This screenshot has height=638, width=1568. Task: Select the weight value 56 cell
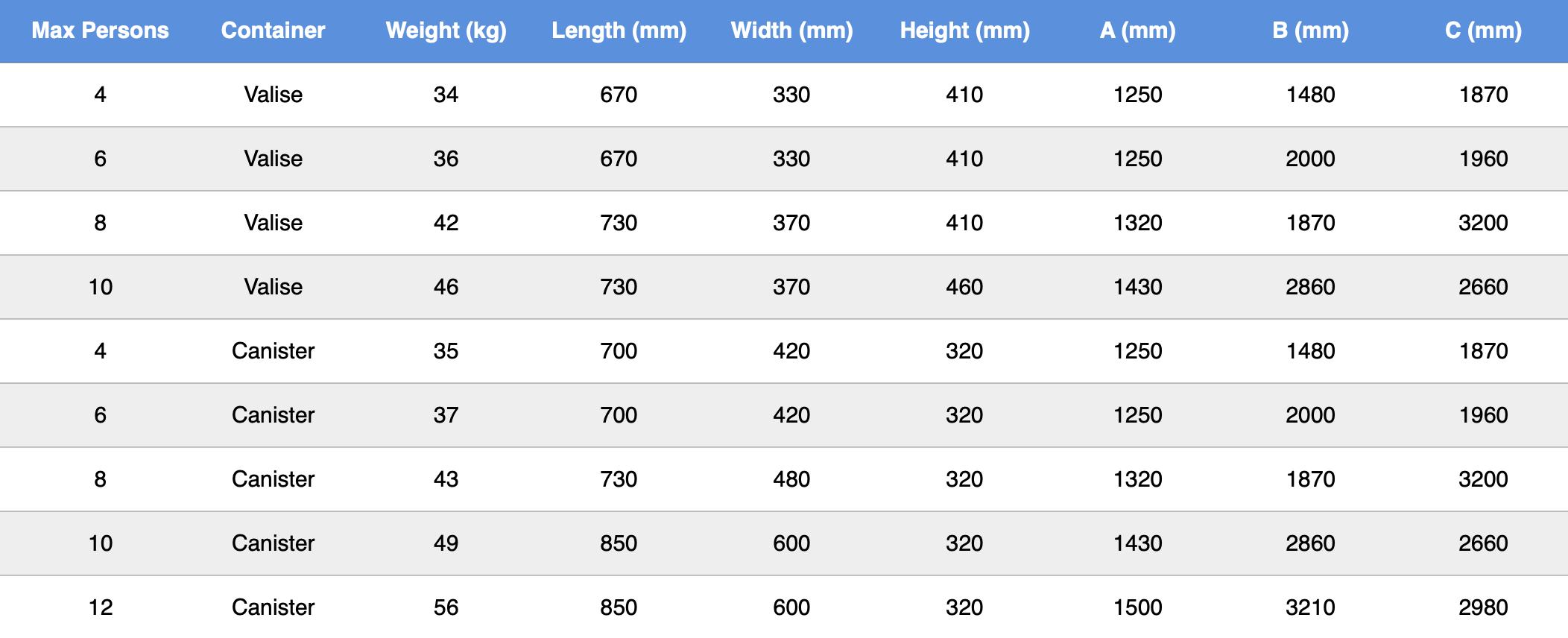pyautogui.click(x=446, y=607)
